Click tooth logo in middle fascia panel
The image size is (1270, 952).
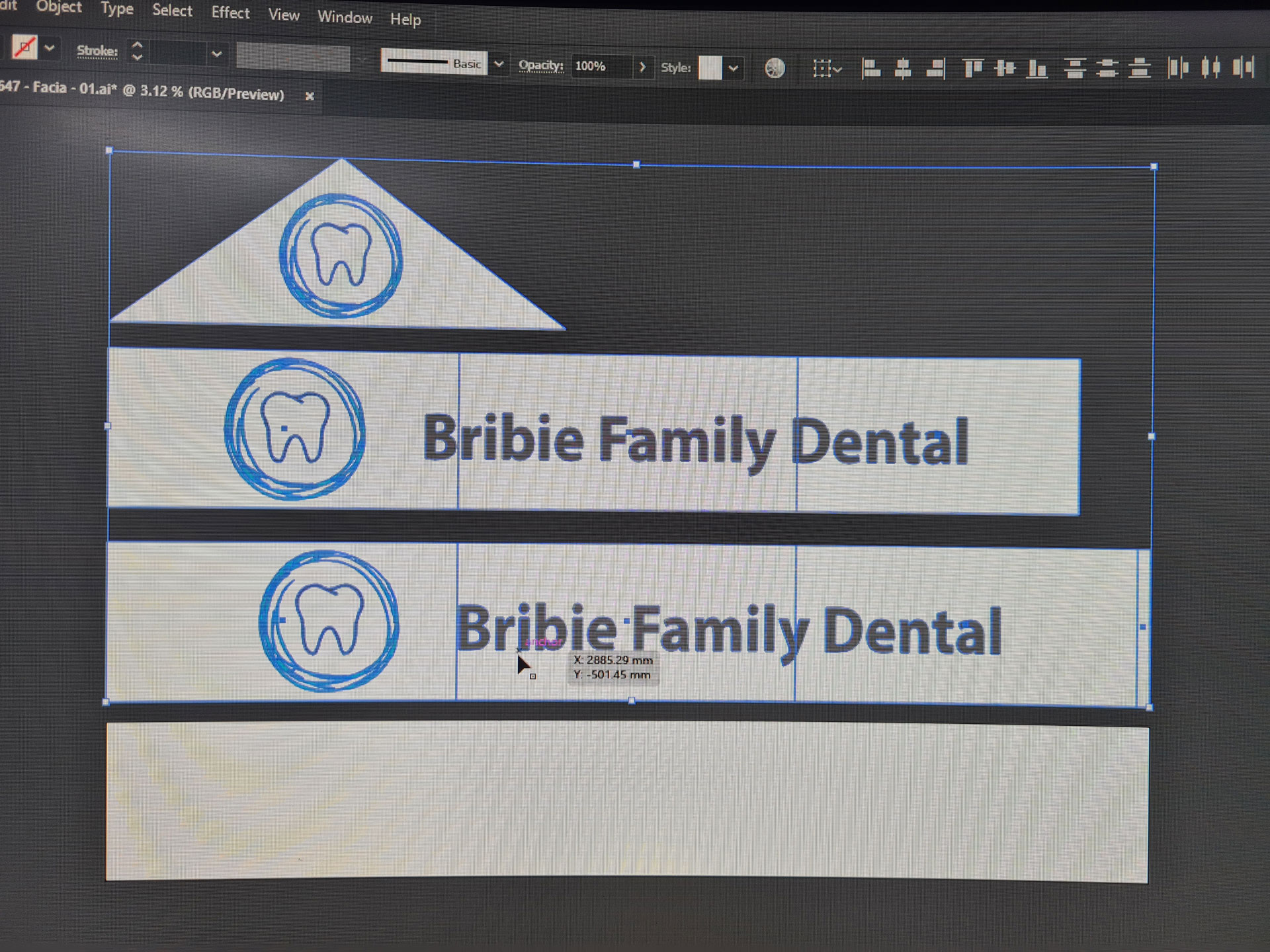pos(295,428)
